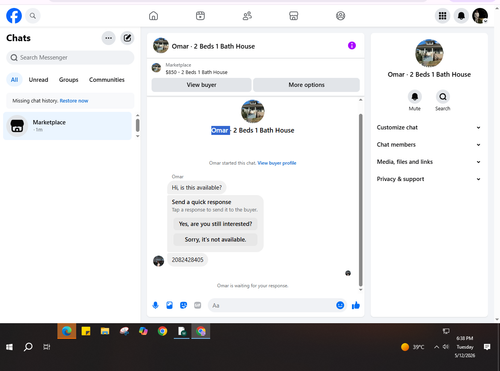Viewport: 500px width, 371px height.
Task: Click the conversation scrollbar
Action: (360, 200)
